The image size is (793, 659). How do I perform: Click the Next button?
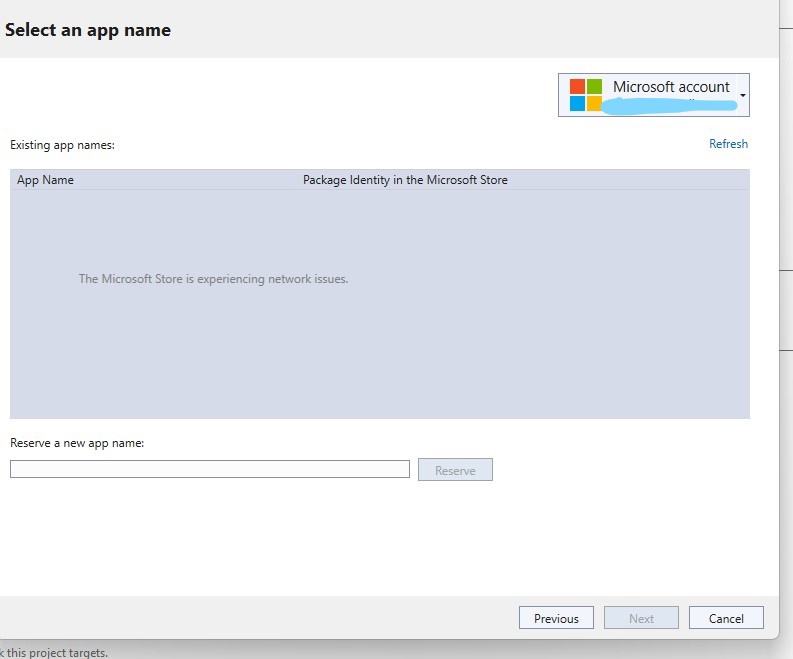click(x=641, y=618)
